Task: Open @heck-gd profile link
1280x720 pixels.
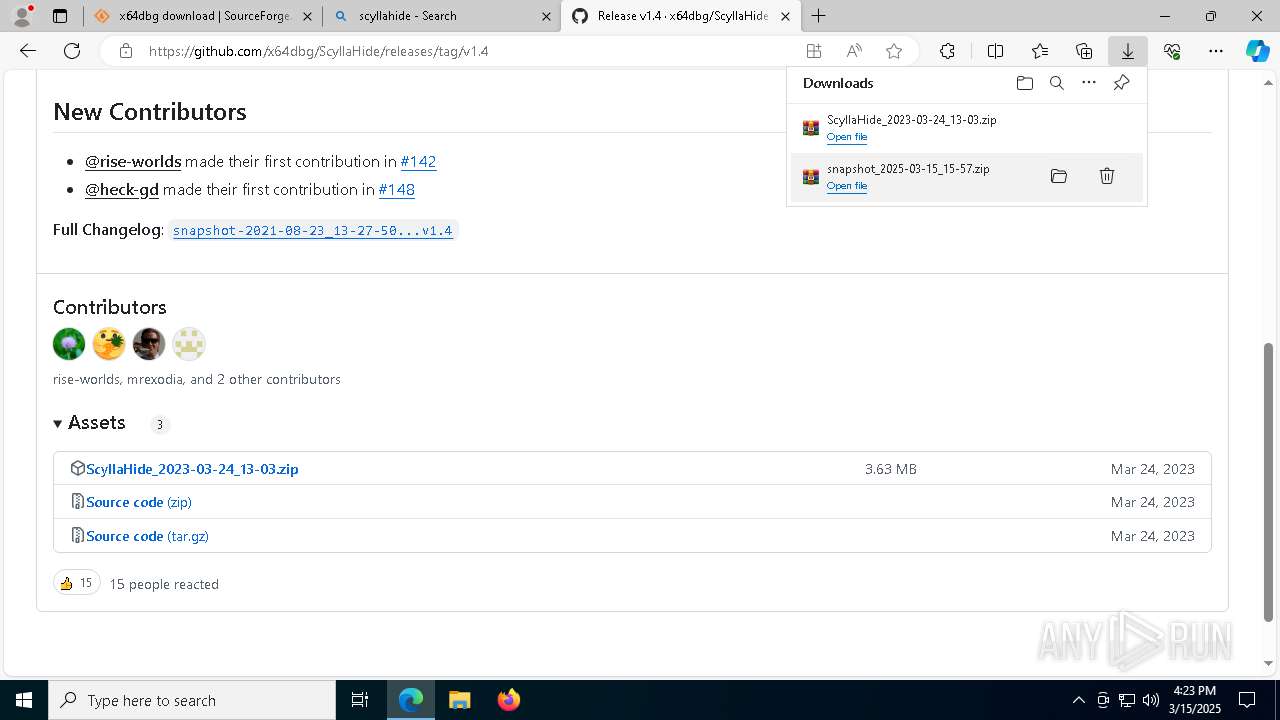Action: [x=122, y=189]
